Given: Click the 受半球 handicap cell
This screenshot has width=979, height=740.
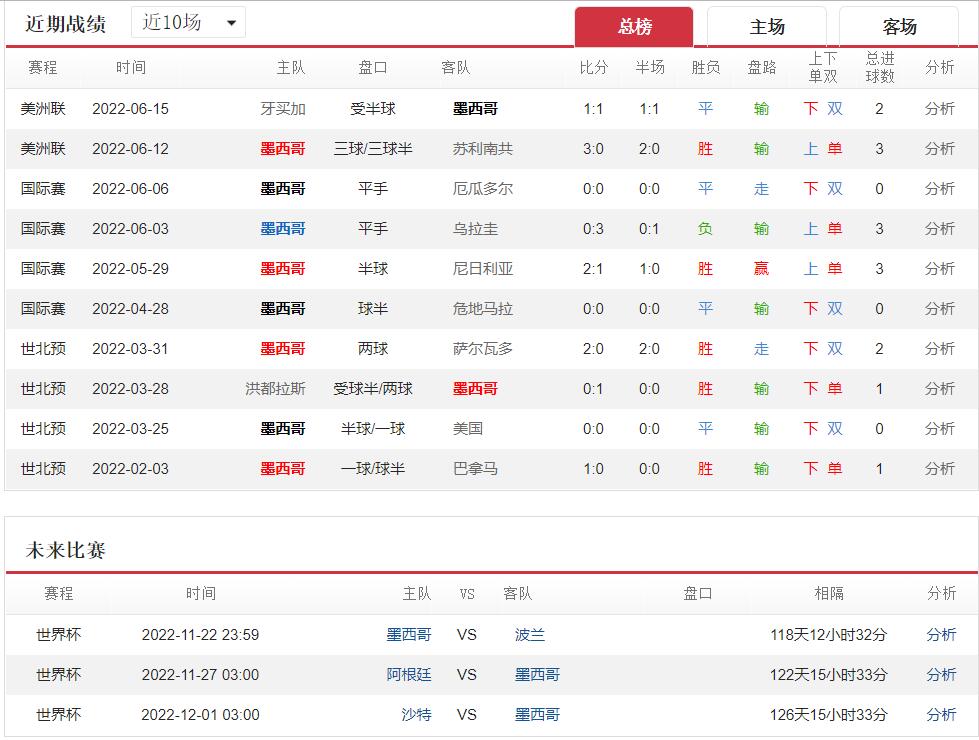Looking at the screenshot, I should [373, 109].
